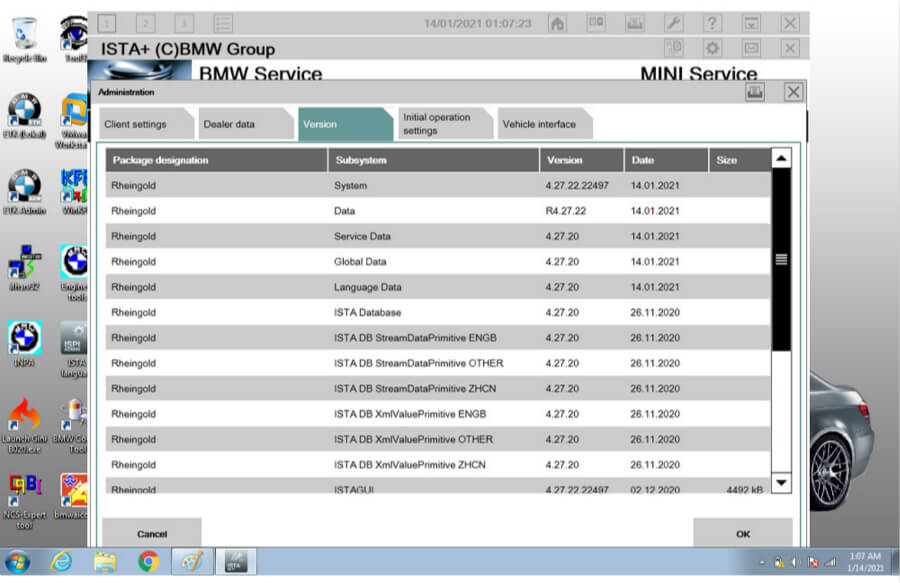
Task: Launch Google Chrome from the taskbar
Action: tap(150, 563)
